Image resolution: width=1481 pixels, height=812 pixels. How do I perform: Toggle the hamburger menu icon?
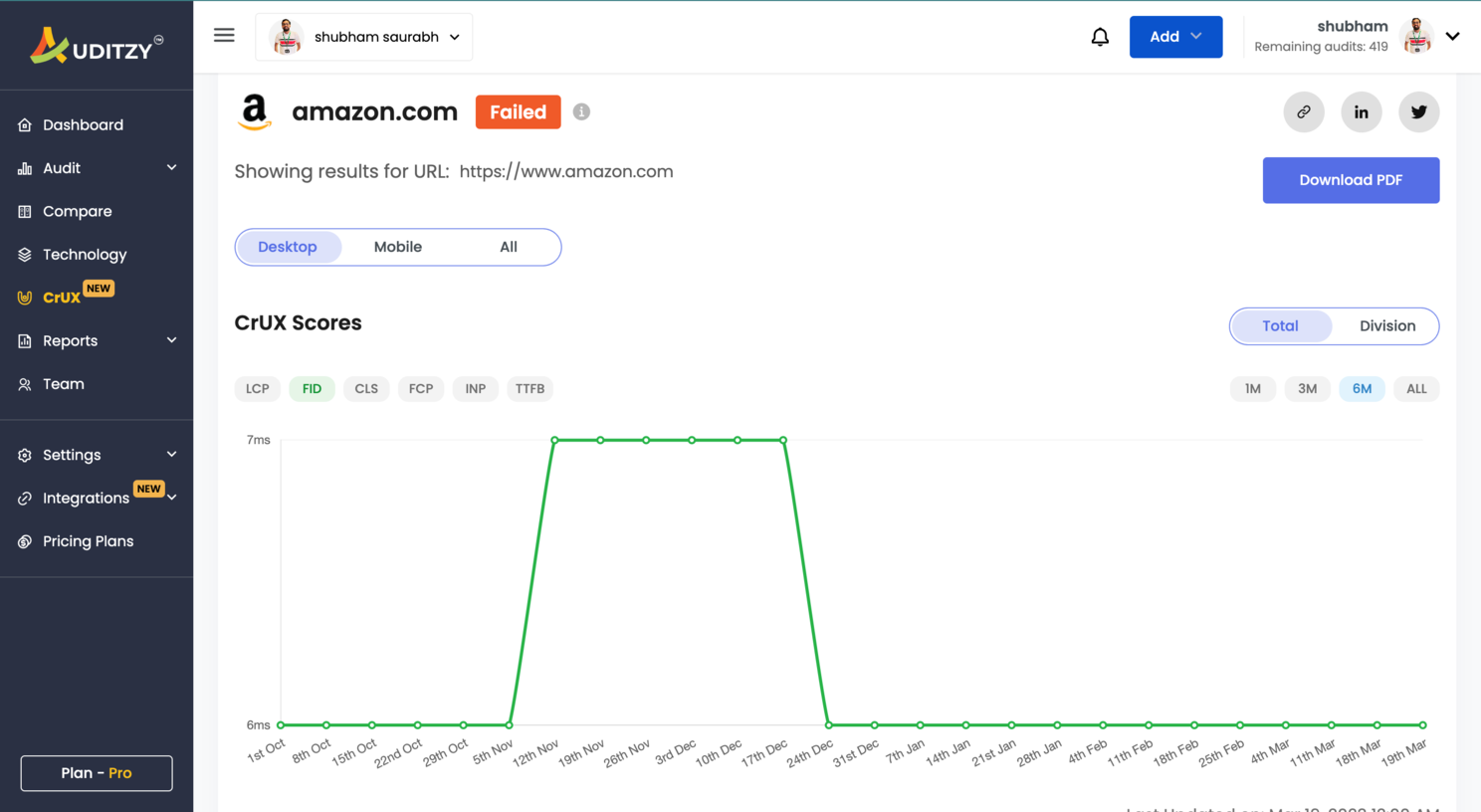point(225,36)
